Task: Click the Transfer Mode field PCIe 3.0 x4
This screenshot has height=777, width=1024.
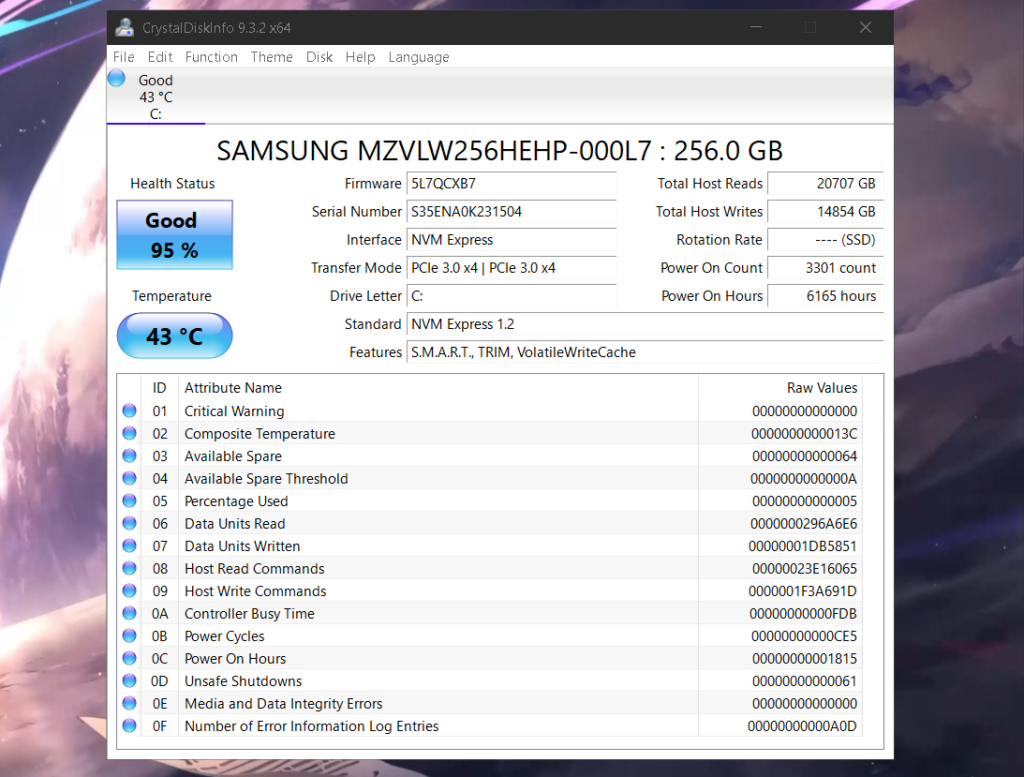Action: coord(511,268)
